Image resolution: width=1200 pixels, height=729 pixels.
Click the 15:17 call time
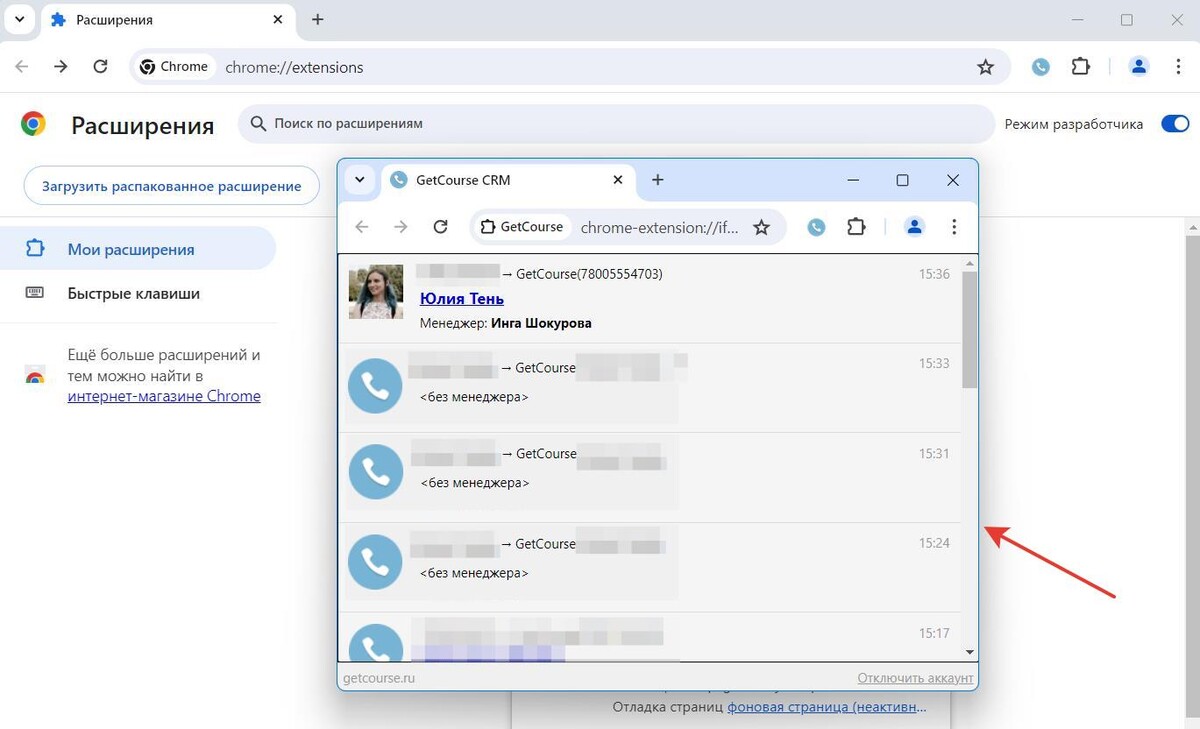934,634
